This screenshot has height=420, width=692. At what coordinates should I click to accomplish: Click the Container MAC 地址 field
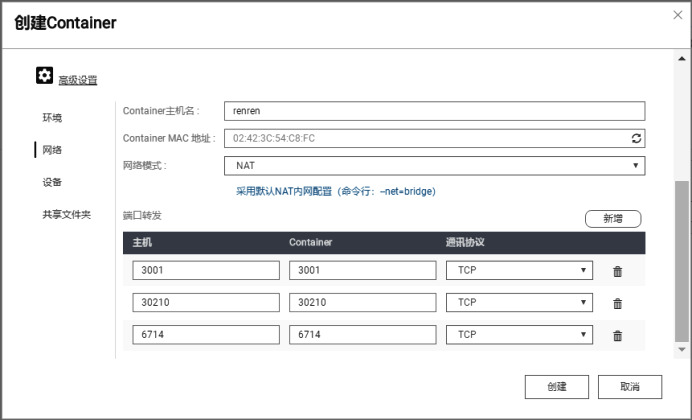pyautogui.click(x=435, y=139)
